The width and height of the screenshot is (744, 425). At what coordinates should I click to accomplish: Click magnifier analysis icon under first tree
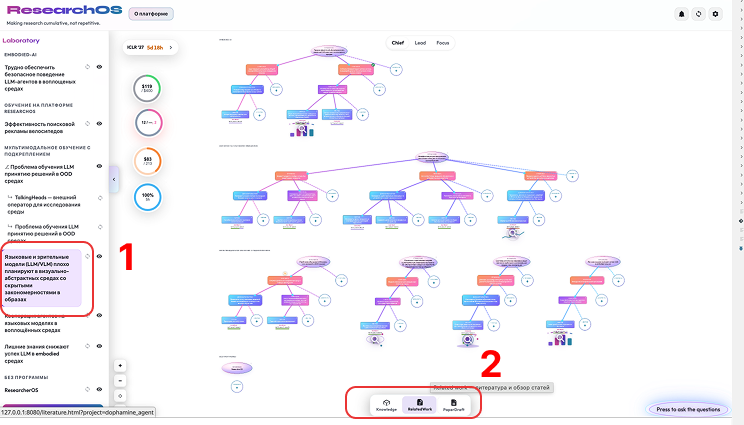click(302, 129)
